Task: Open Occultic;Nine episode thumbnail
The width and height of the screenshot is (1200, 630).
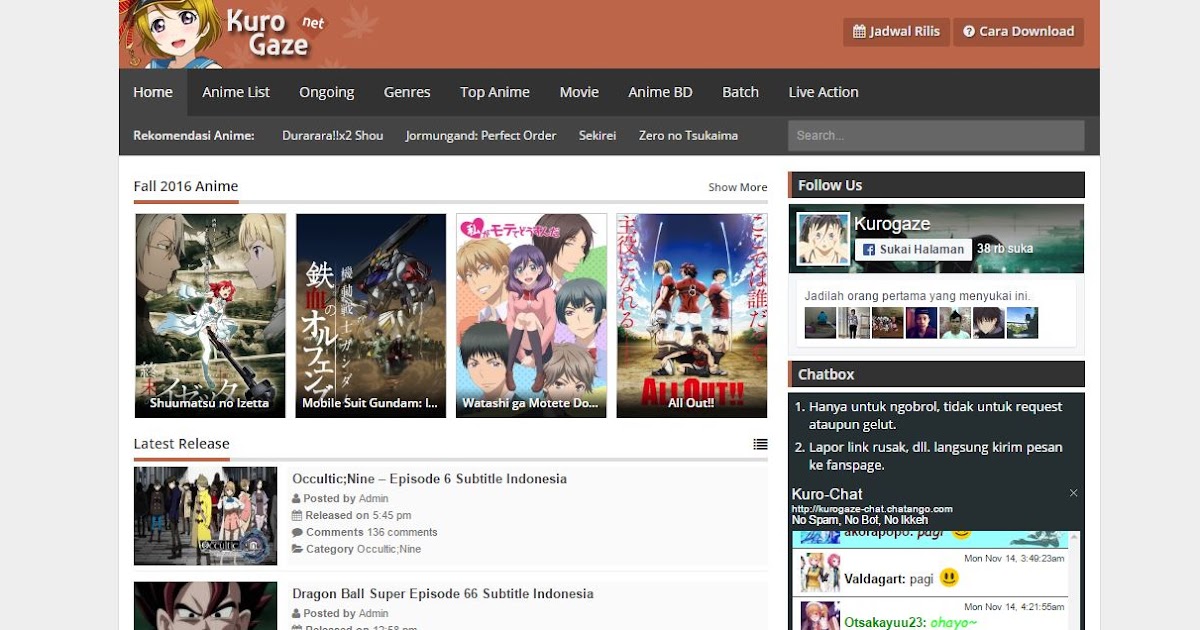Action: point(205,516)
